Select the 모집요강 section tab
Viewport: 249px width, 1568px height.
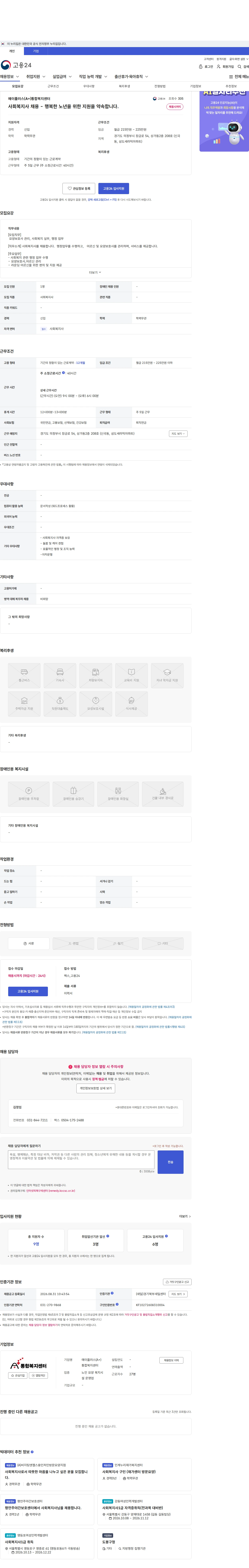tap(18, 86)
